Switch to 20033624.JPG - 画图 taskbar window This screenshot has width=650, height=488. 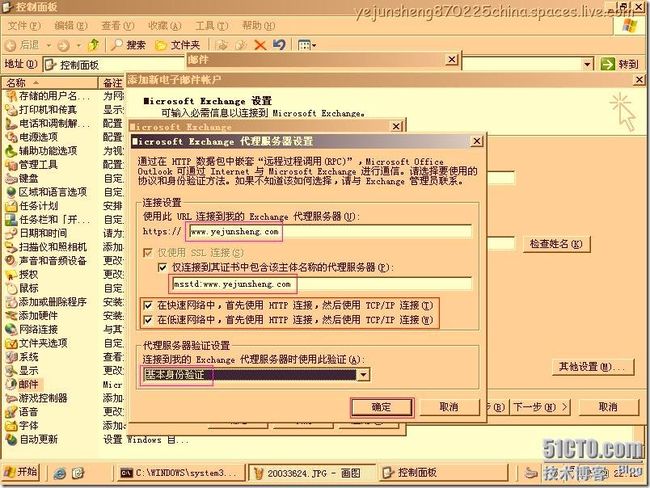click(311, 473)
